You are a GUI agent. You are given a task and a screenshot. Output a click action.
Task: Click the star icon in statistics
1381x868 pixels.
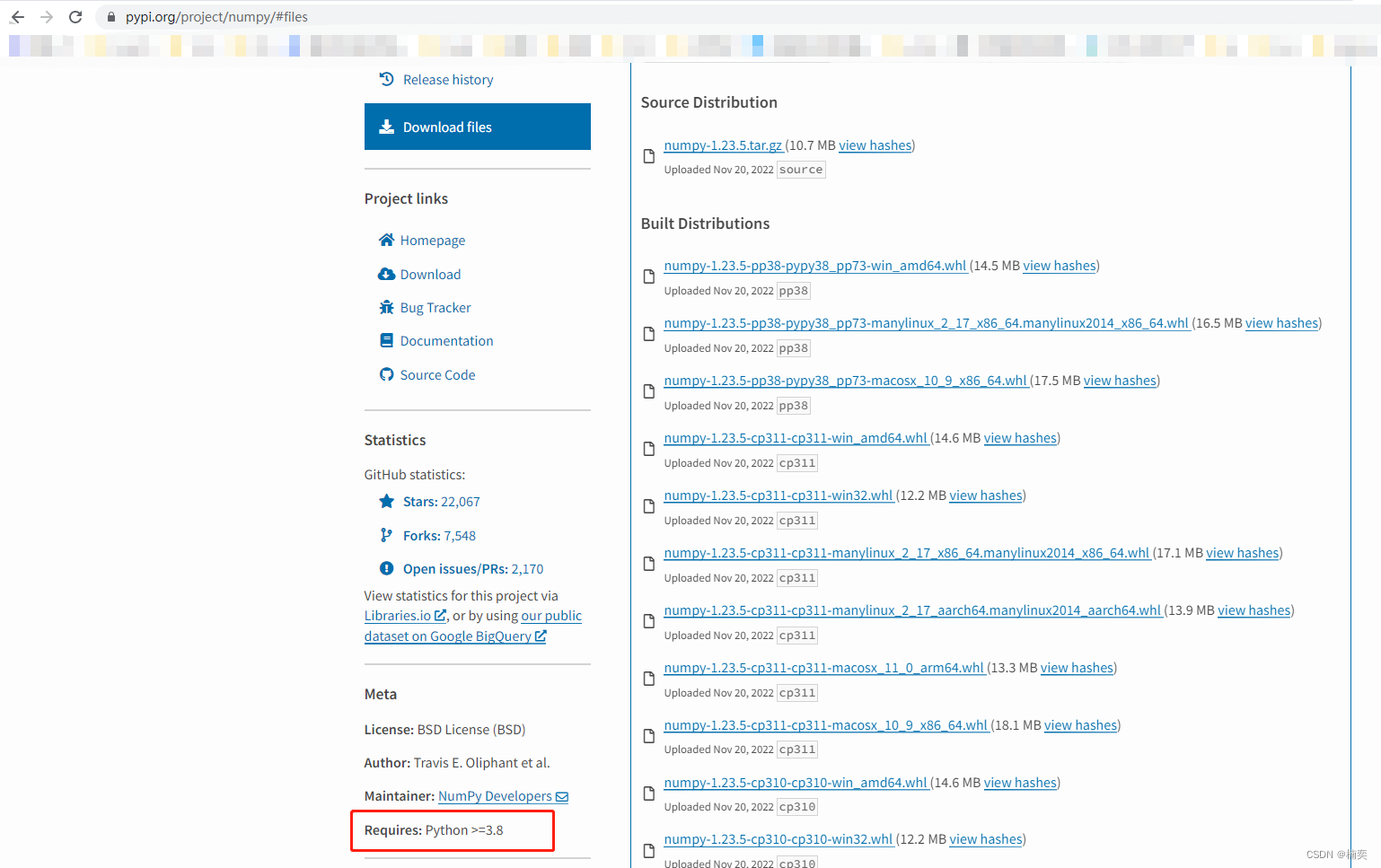click(x=386, y=501)
